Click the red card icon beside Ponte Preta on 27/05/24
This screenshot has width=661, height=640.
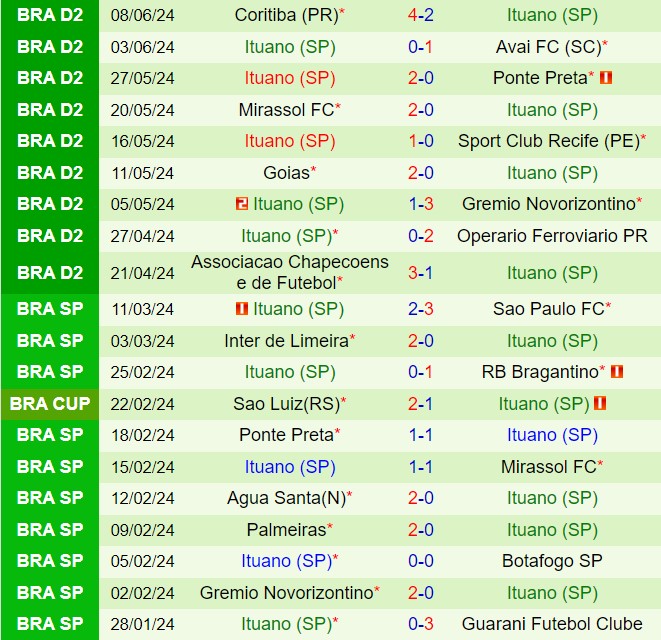tap(606, 77)
